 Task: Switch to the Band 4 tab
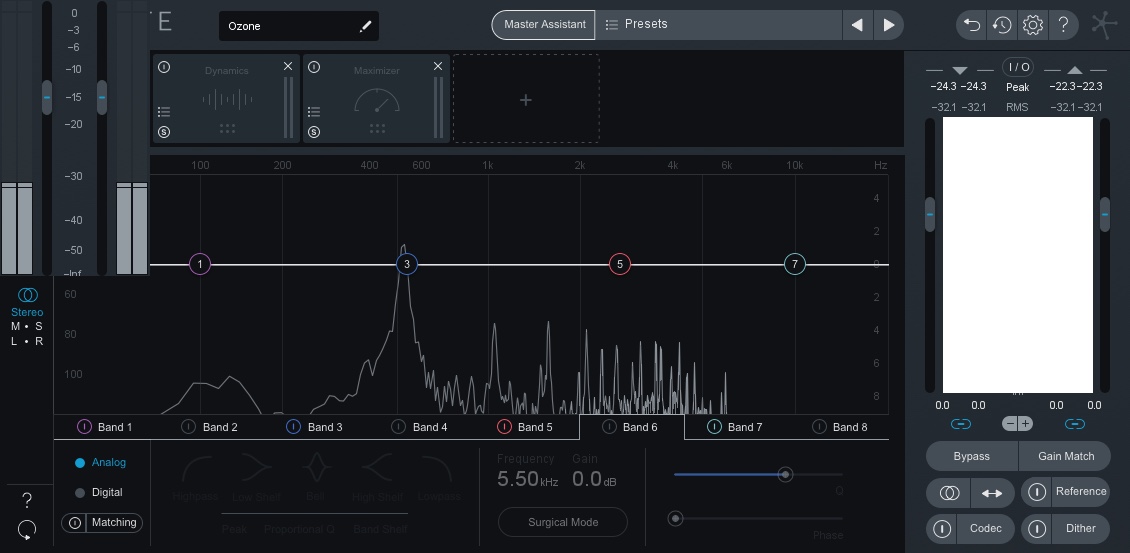421,427
